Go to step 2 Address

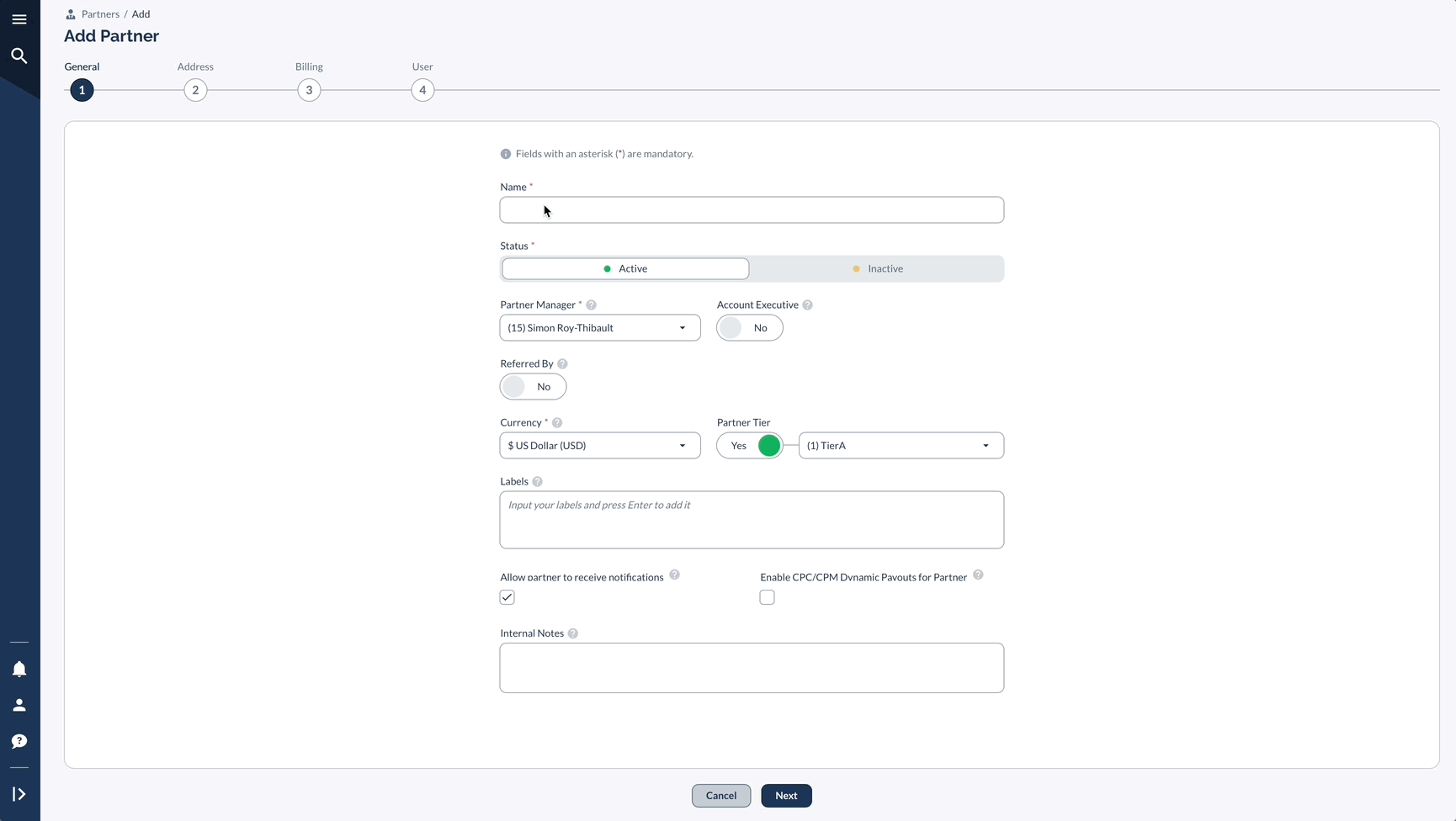pos(195,90)
